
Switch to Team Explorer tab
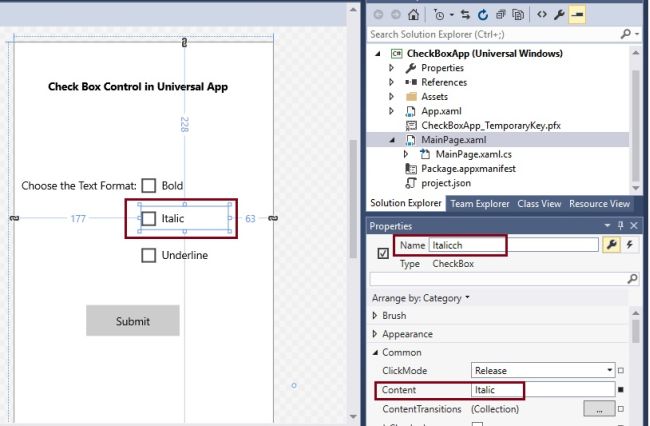pos(480,204)
